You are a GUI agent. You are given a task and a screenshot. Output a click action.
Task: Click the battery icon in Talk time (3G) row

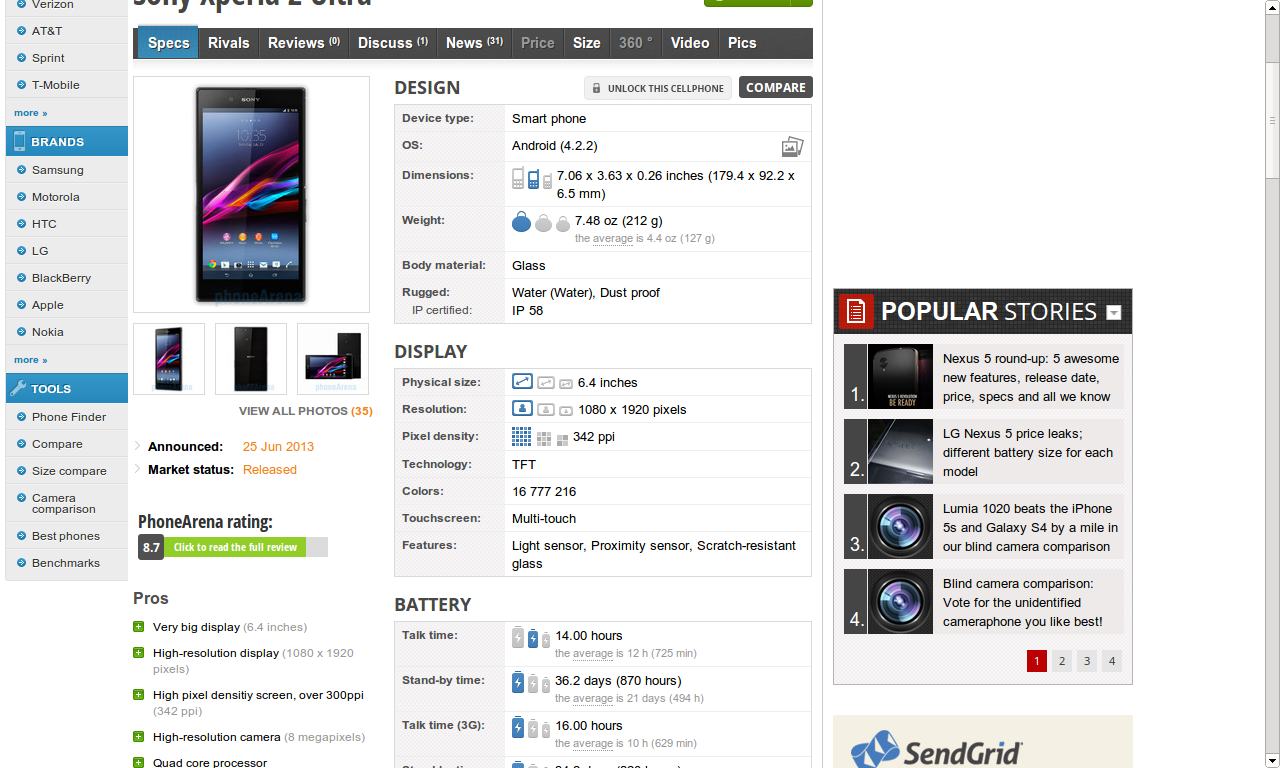pos(532,728)
